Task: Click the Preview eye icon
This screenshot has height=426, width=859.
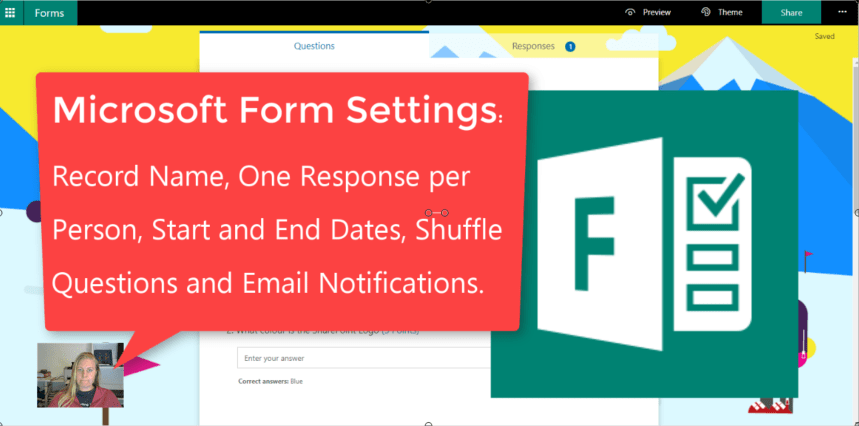Action: pos(630,12)
